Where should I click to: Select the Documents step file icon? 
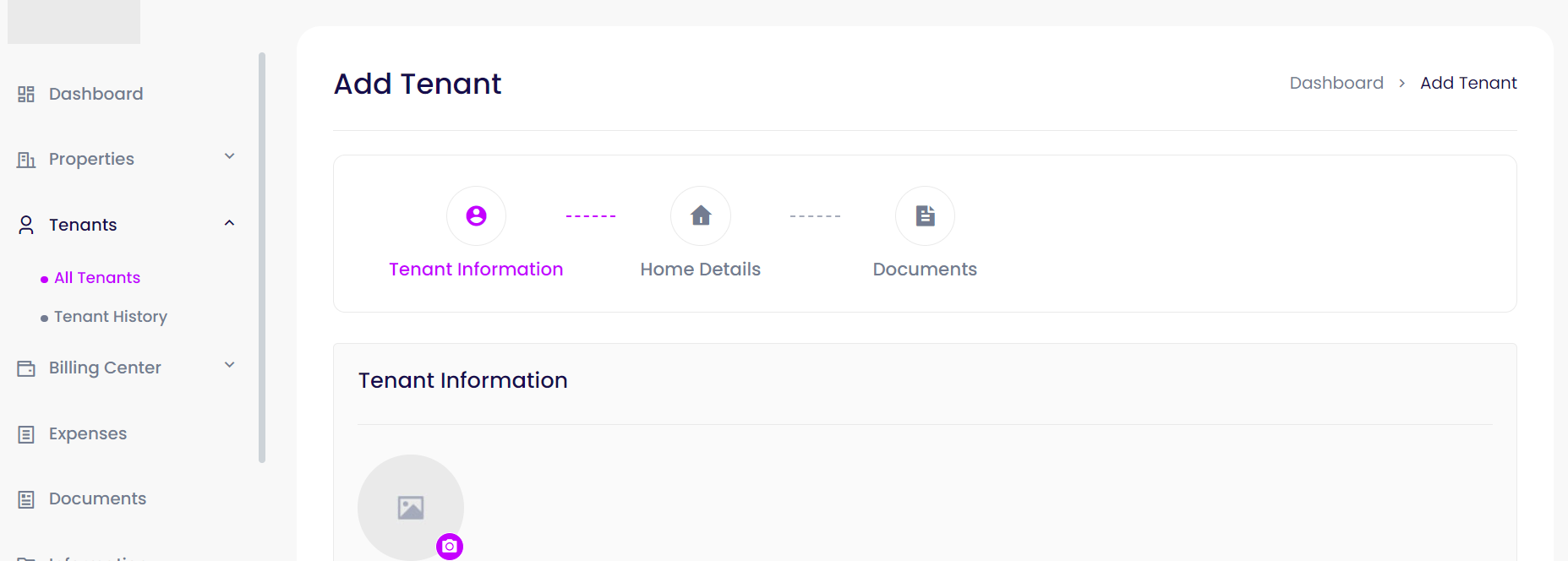click(x=925, y=216)
